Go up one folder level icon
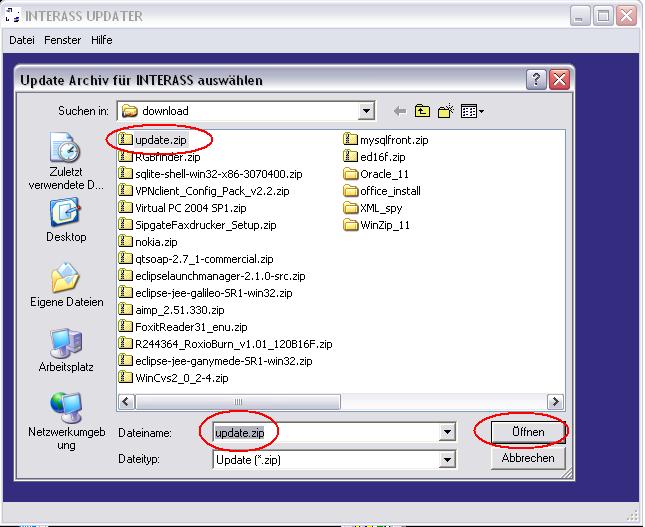The width and height of the screenshot is (645, 527). [423, 111]
